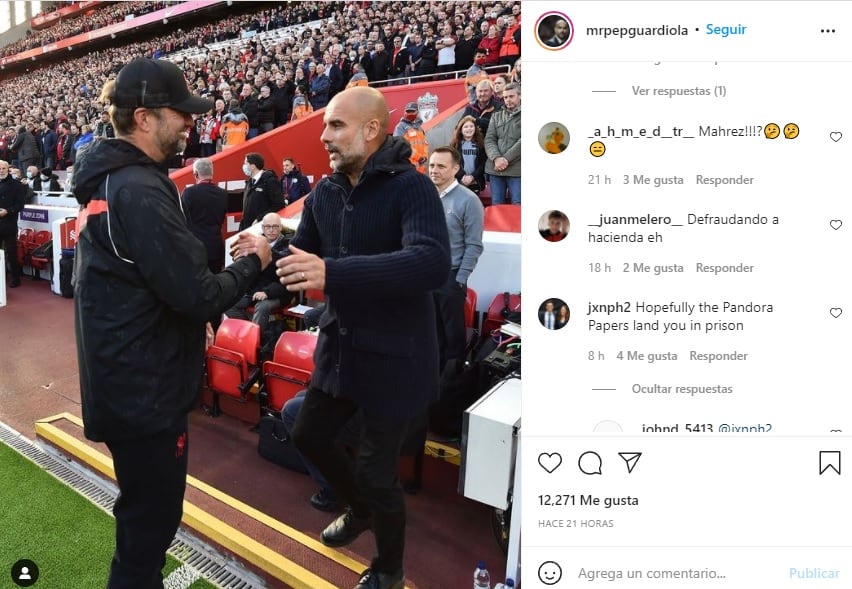Viewport: 852px width, 589px height.
Task: Like the _a_h_m_e_d__tr__ Mahrez comment
Action: coord(836,137)
